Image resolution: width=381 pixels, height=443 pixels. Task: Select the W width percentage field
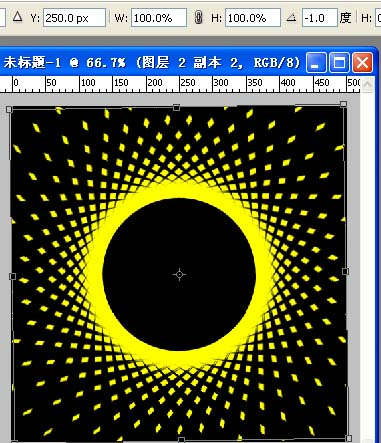pos(159,18)
